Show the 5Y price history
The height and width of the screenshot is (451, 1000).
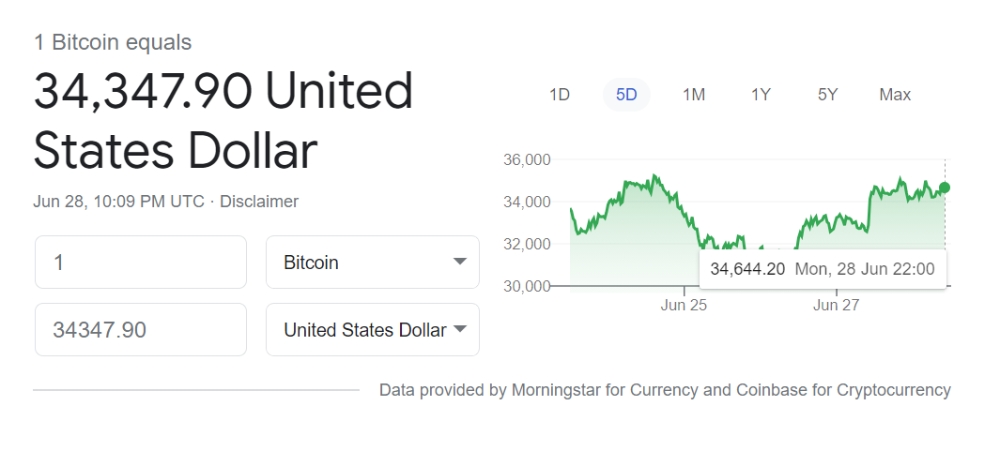828,94
